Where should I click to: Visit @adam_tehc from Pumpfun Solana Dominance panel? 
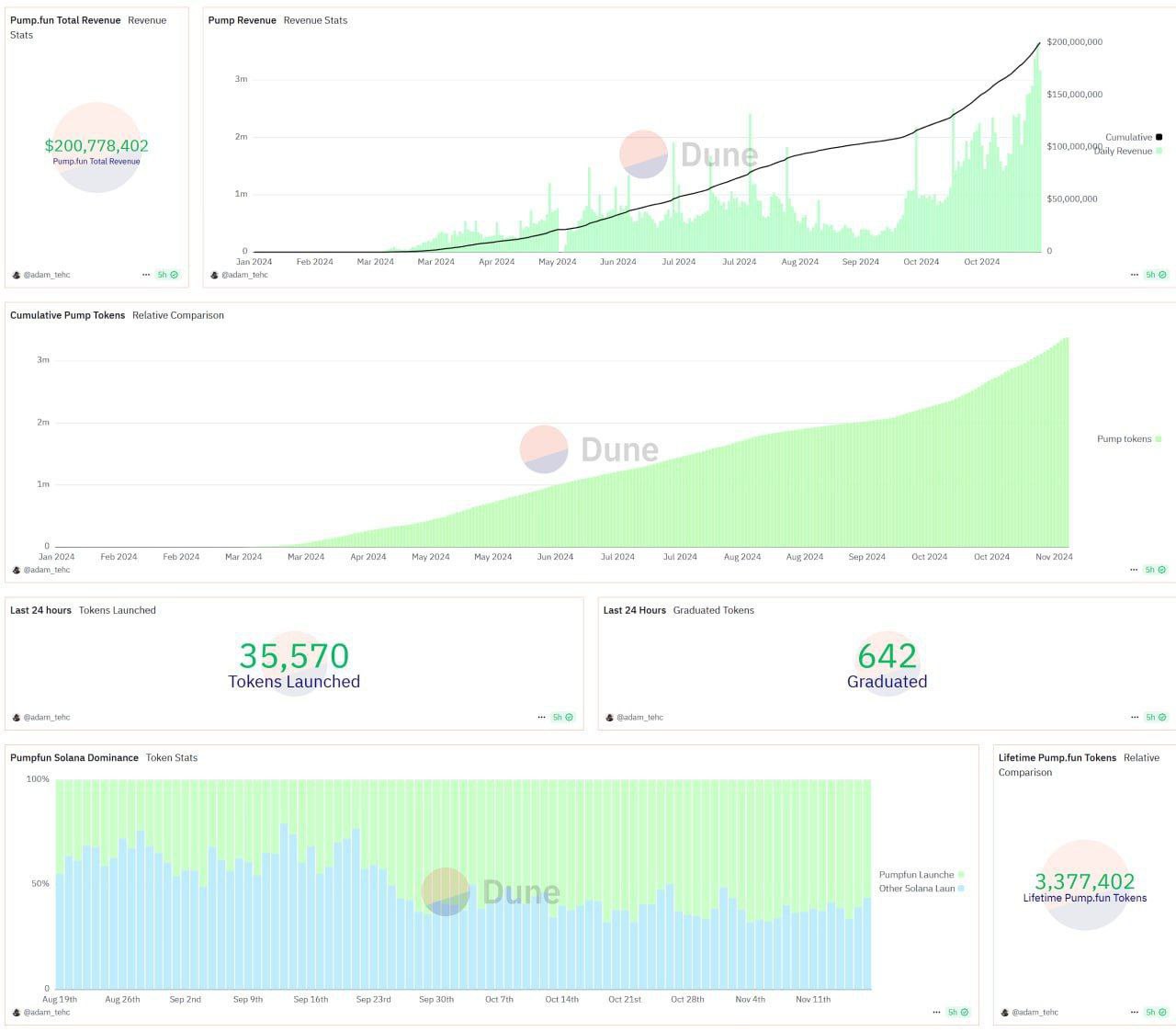[x=47, y=1012]
